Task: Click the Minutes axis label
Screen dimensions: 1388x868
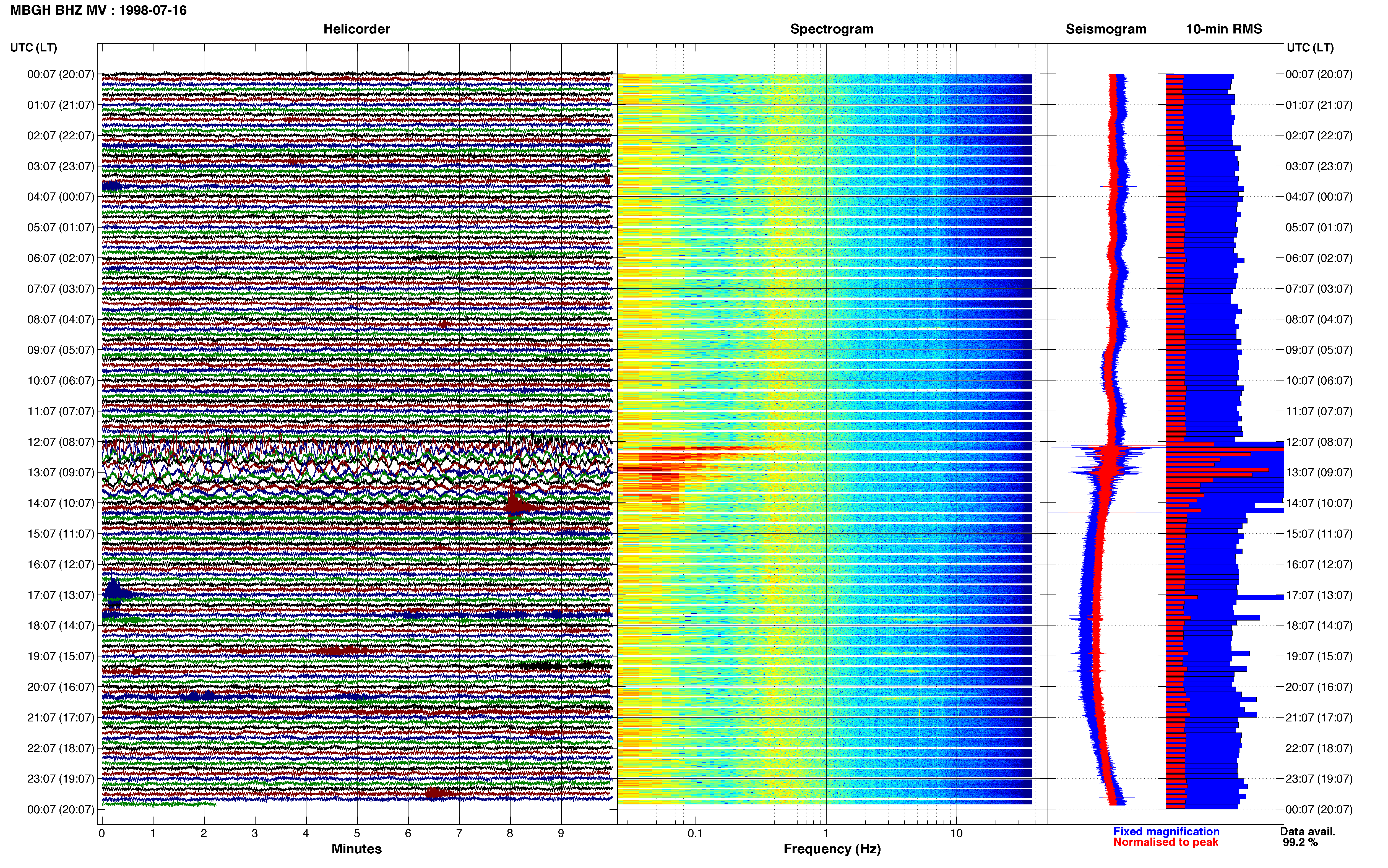Action: [x=356, y=849]
